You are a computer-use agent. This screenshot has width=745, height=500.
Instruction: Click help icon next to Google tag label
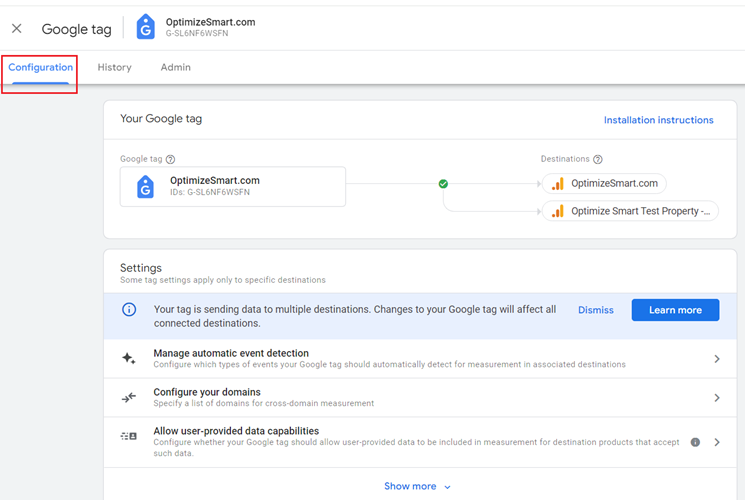point(171,159)
